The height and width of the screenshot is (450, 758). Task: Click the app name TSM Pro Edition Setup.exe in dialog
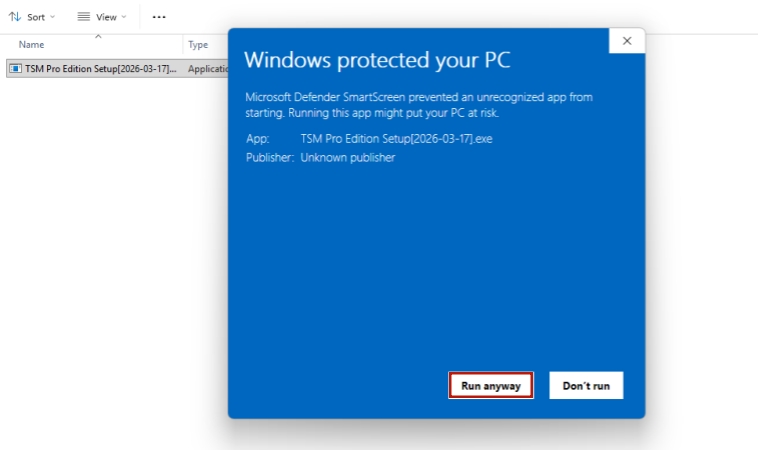coord(396,139)
